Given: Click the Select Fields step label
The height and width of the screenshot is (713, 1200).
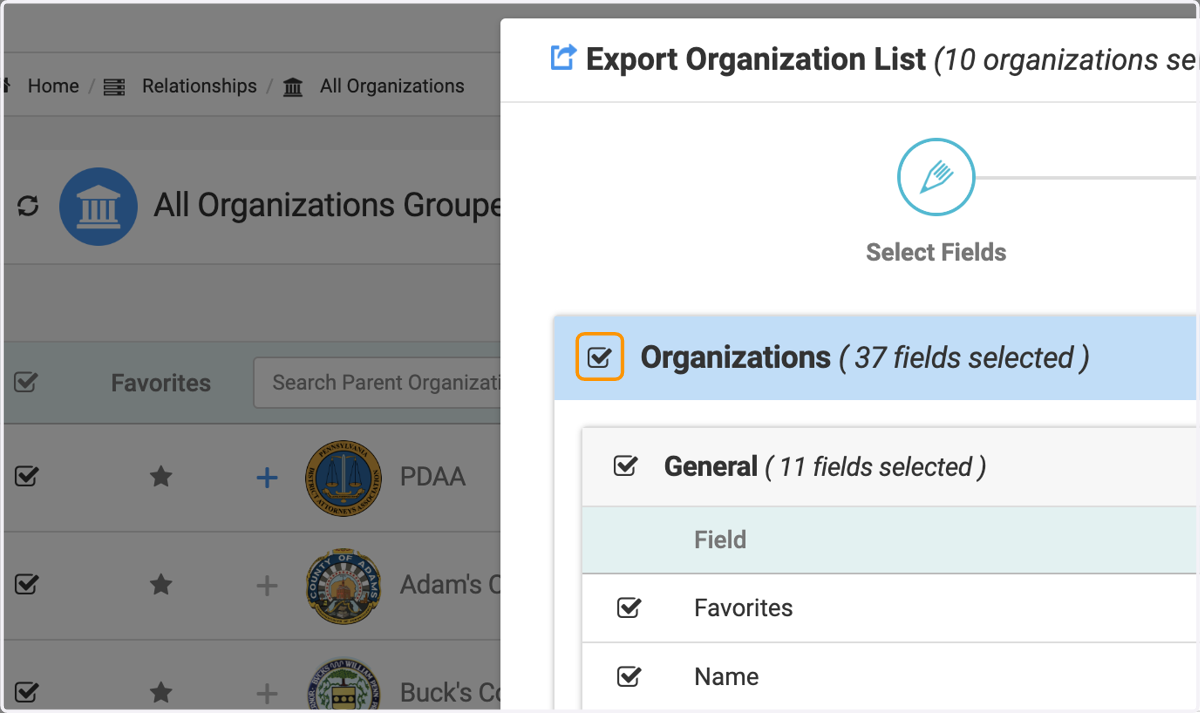Looking at the screenshot, I should [x=936, y=252].
